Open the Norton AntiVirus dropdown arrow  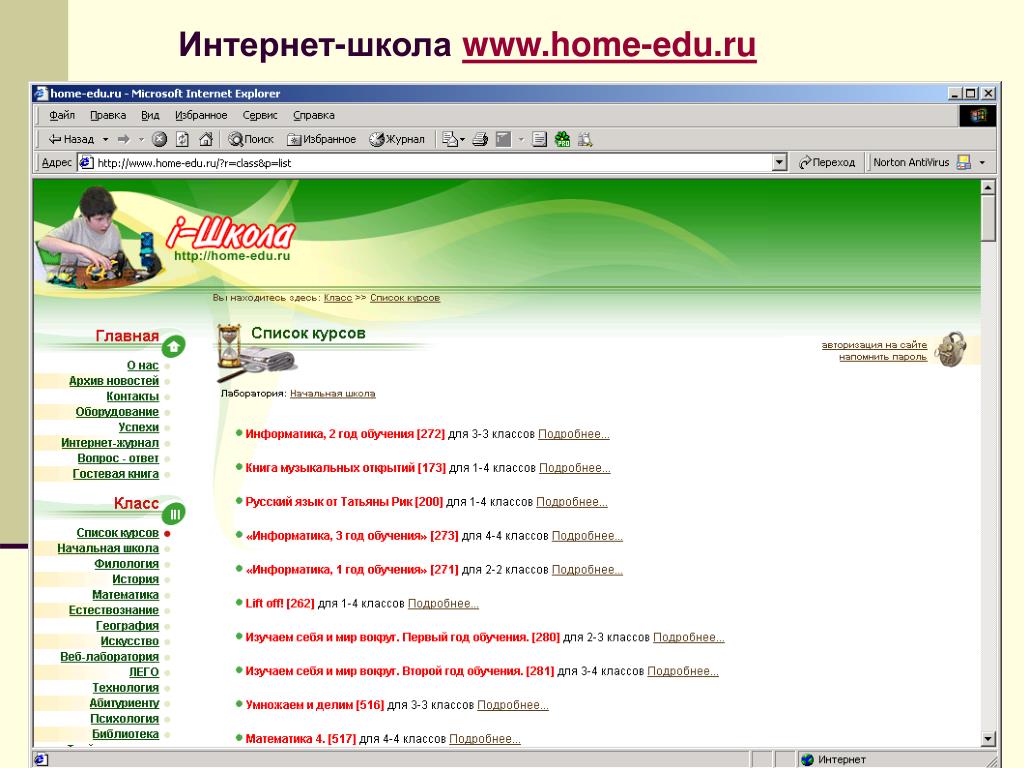point(982,163)
